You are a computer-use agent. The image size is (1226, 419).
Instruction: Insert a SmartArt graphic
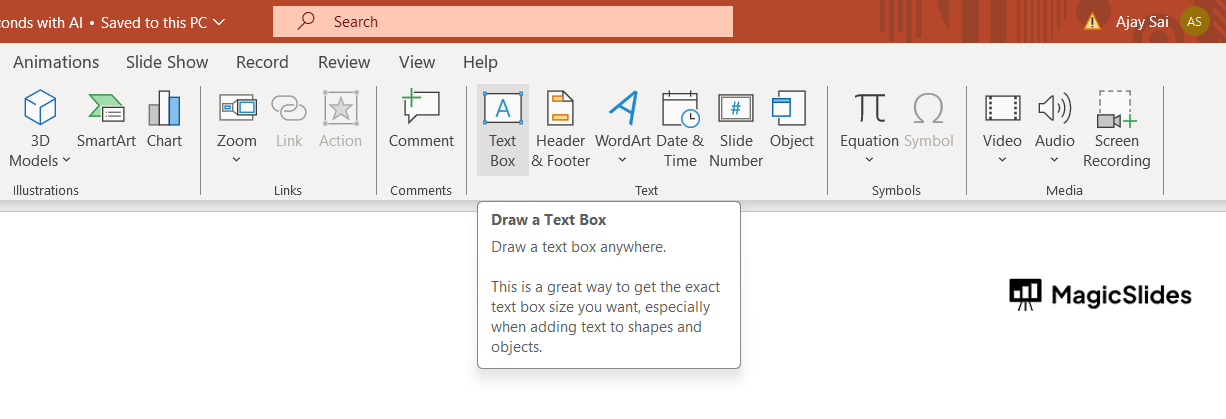pyautogui.click(x=106, y=119)
